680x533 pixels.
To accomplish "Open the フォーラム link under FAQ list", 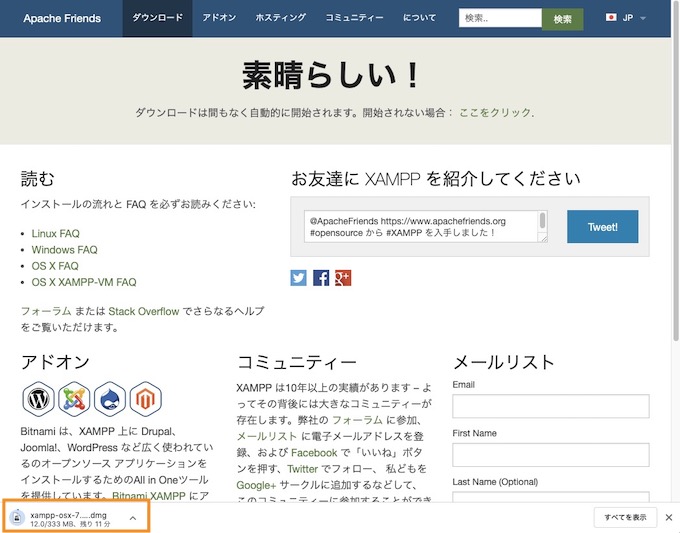I will click(x=46, y=311).
